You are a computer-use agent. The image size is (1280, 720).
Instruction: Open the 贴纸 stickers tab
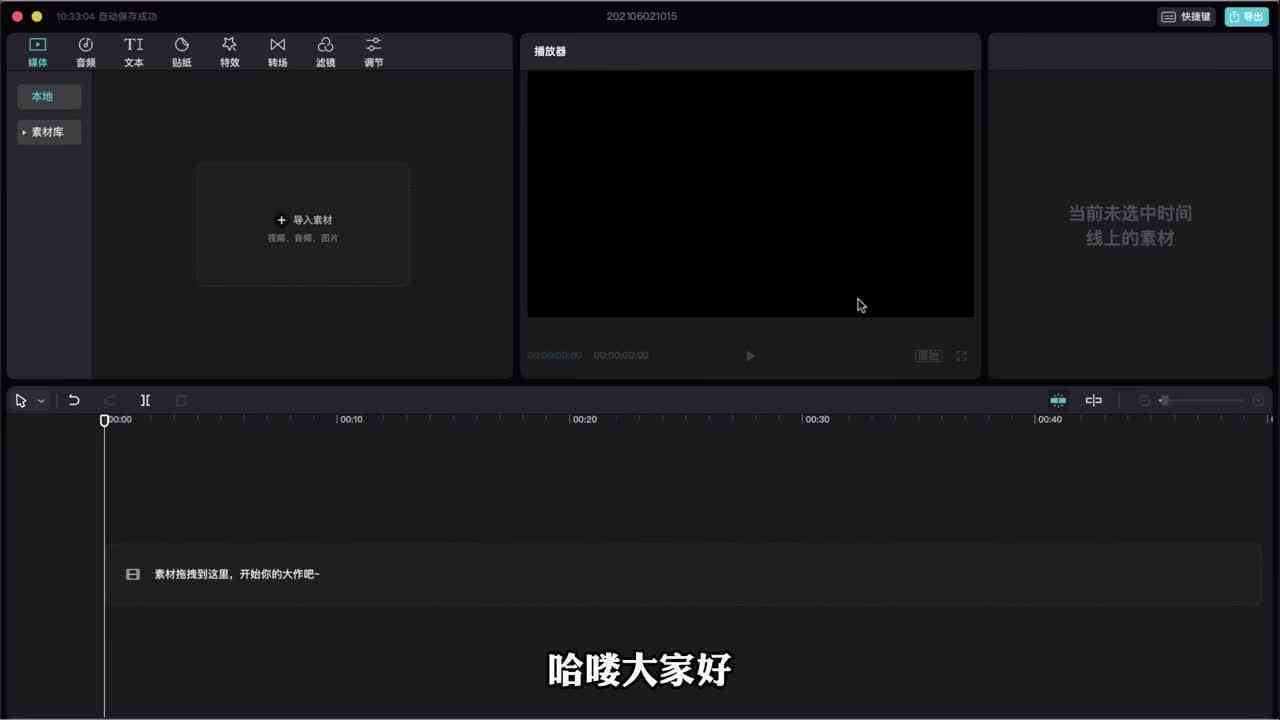click(182, 52)
